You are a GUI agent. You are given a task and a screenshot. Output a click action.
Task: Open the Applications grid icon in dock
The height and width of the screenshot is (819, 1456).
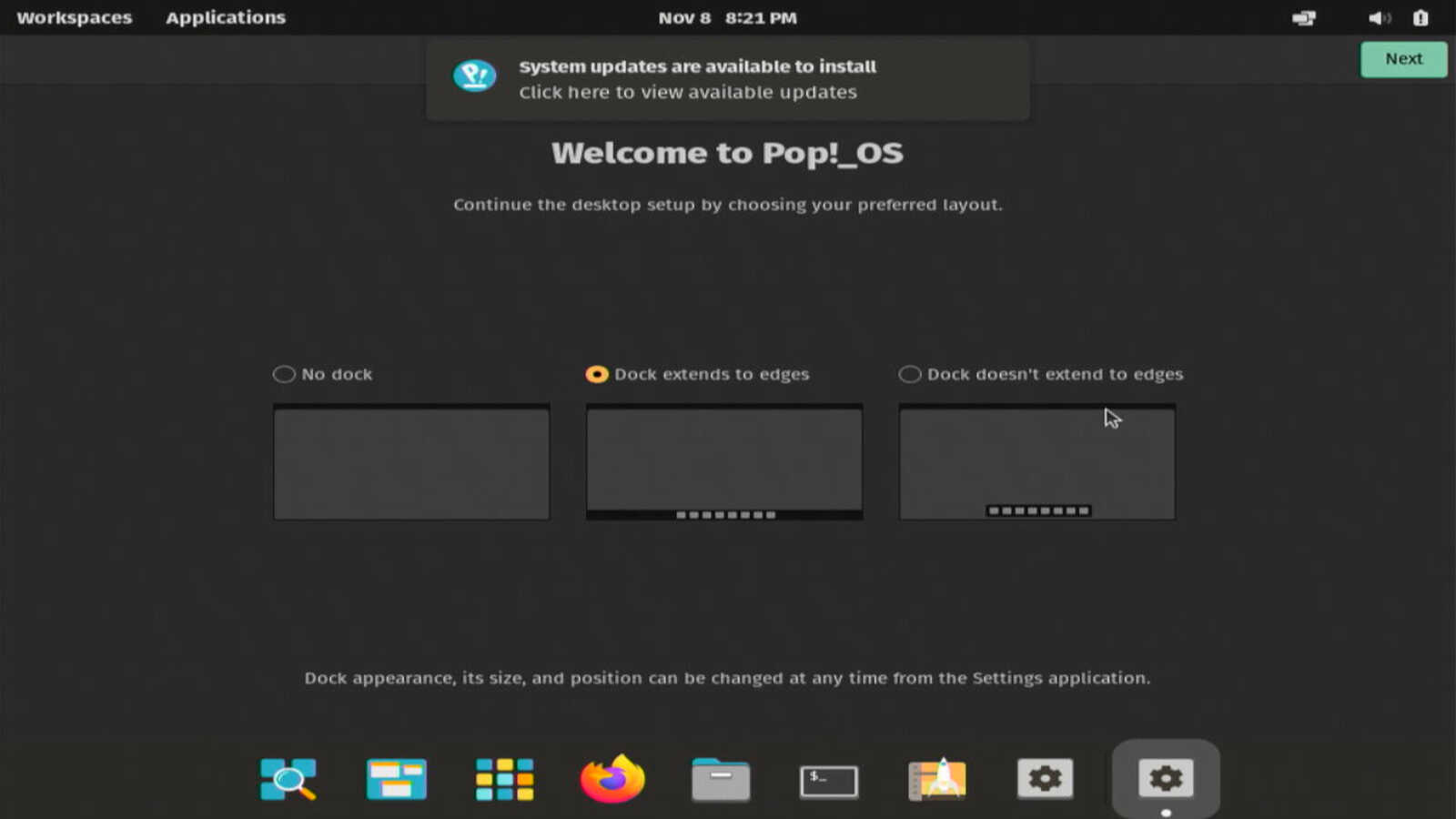[x=504, y=779]
